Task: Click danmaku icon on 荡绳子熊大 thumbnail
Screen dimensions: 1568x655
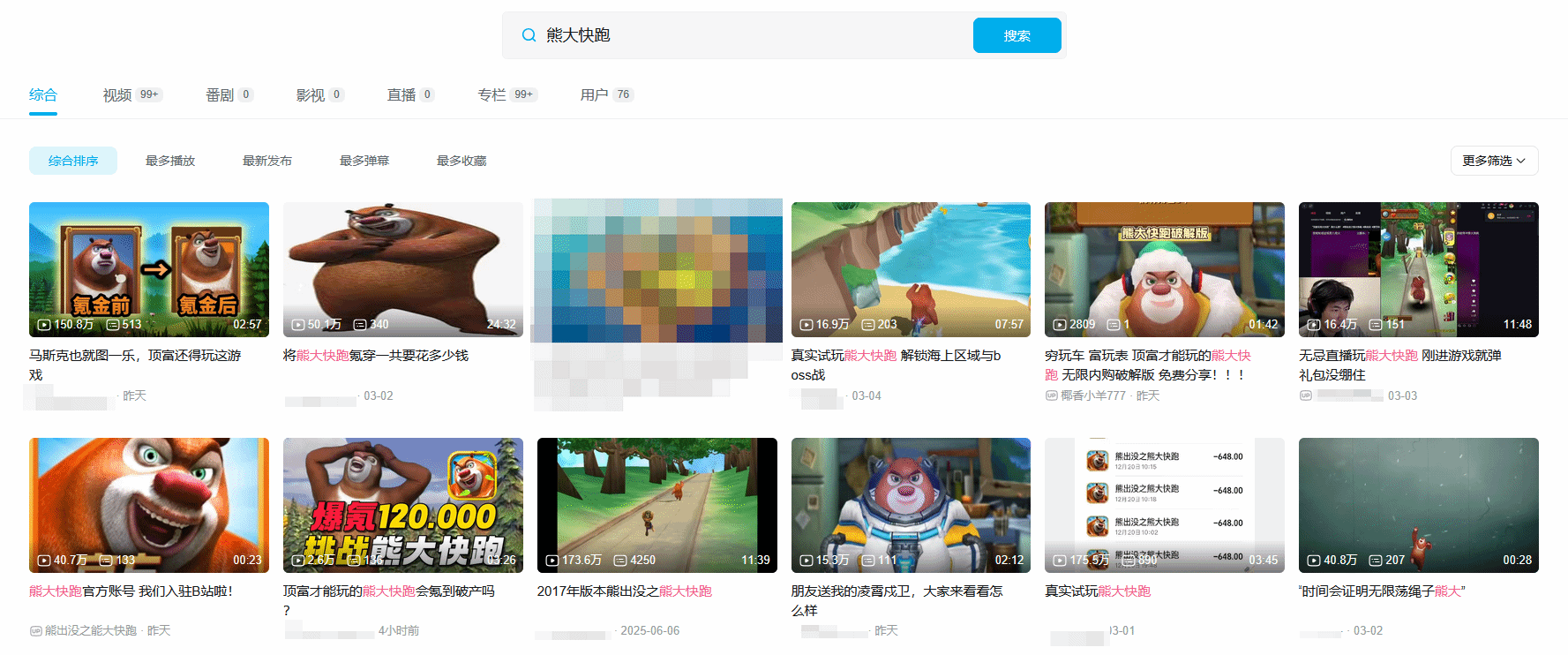Action: click(1375, 561)
